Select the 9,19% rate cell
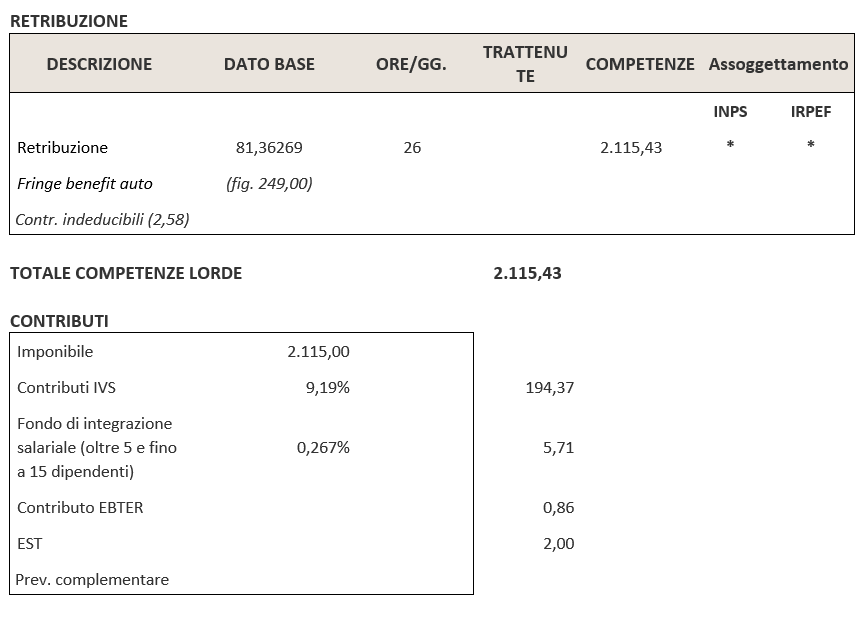Screen dimensions: 862x637 pos(327,387)
